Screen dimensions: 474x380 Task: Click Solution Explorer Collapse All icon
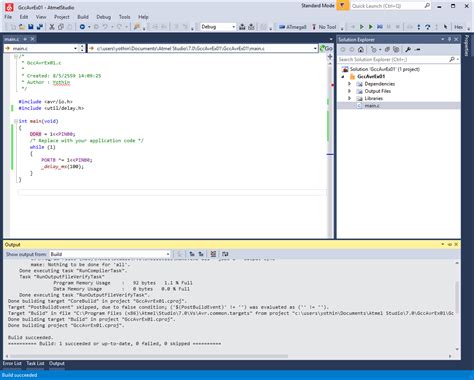coord(387,50)
